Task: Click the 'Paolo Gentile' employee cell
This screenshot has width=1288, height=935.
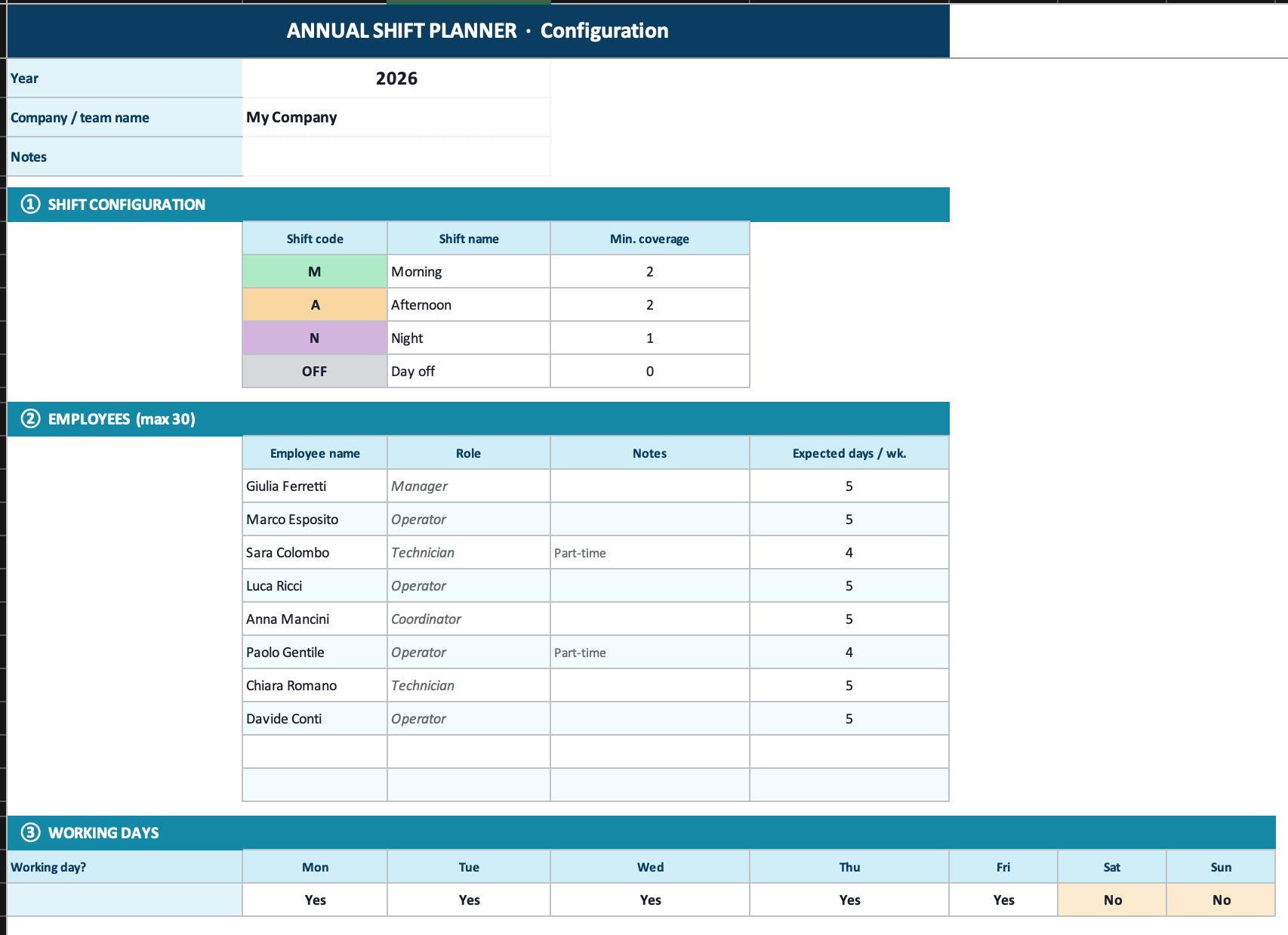Action: [315, 653]
